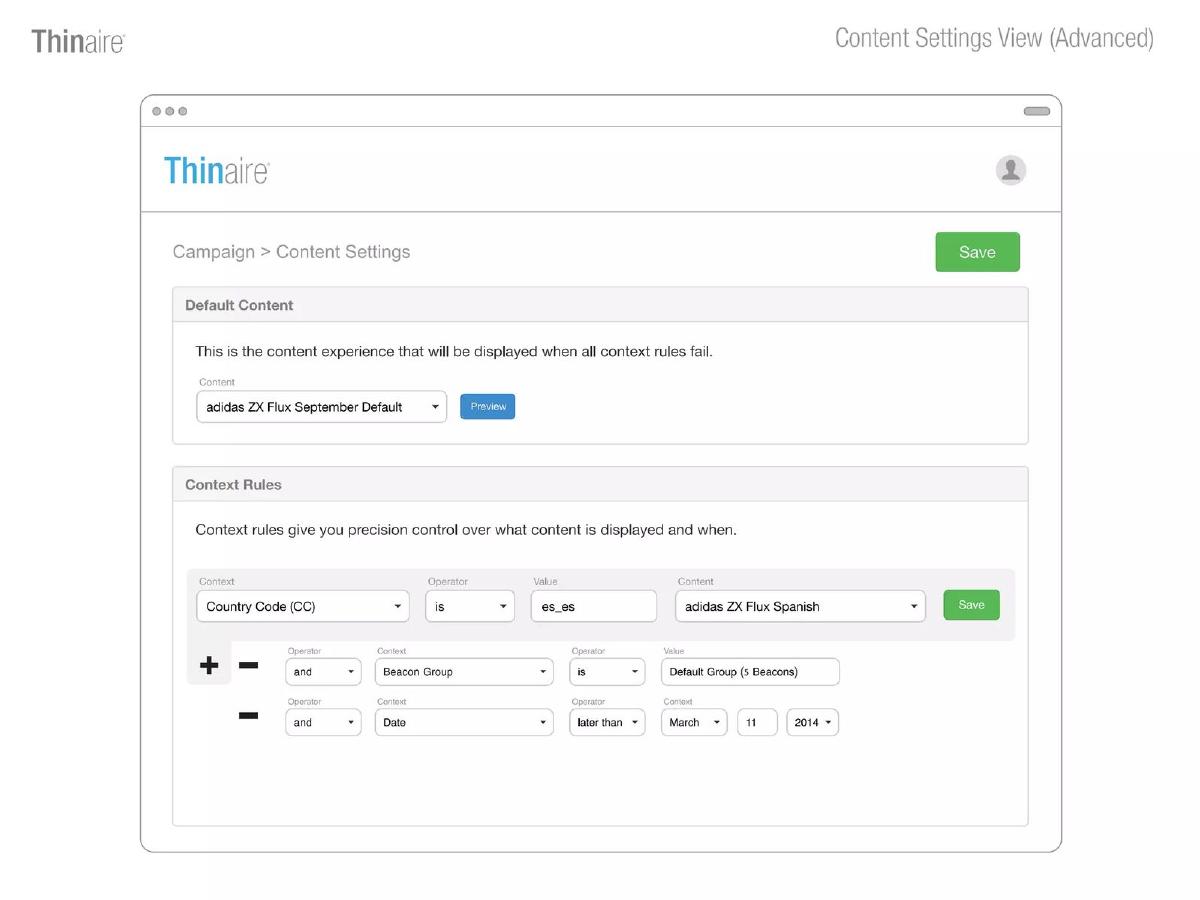Open the adidas ZX Flux September Default dropdown
The width and height of the screenshot is (1200, 900).
coord(321,407)
